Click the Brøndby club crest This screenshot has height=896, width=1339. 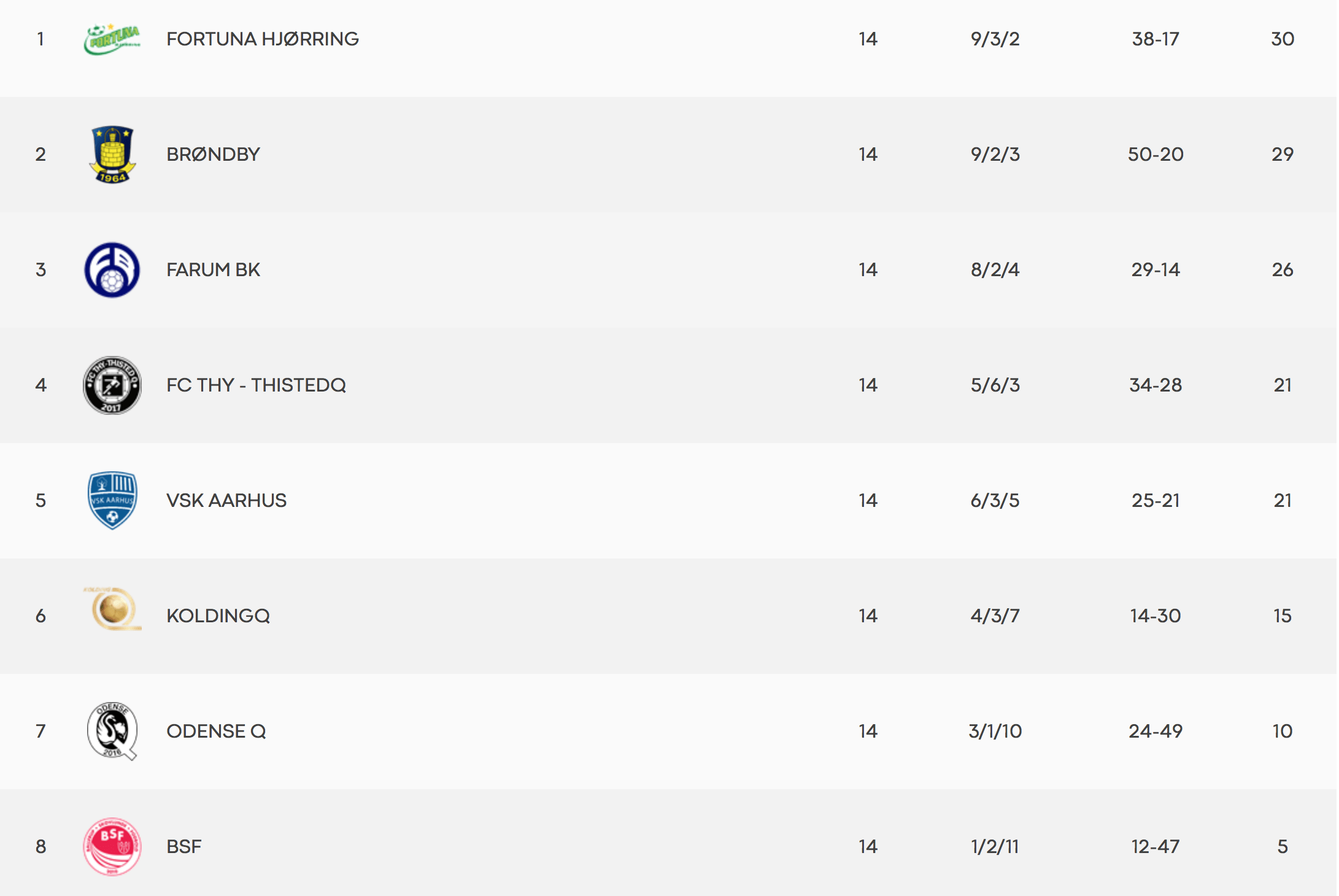coord(112,155)
